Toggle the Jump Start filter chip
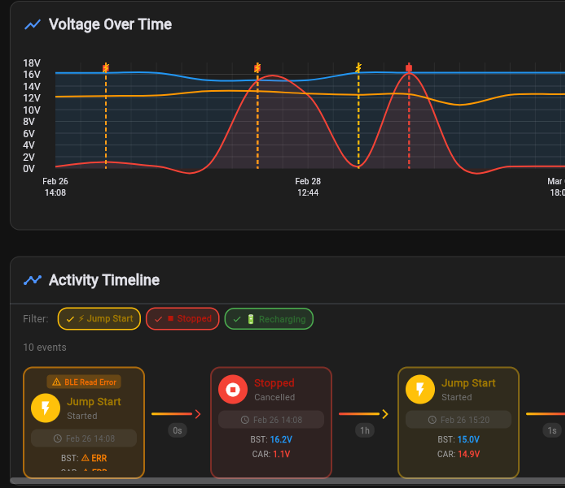Screen dimensions: 566x488 click(99, 319)
